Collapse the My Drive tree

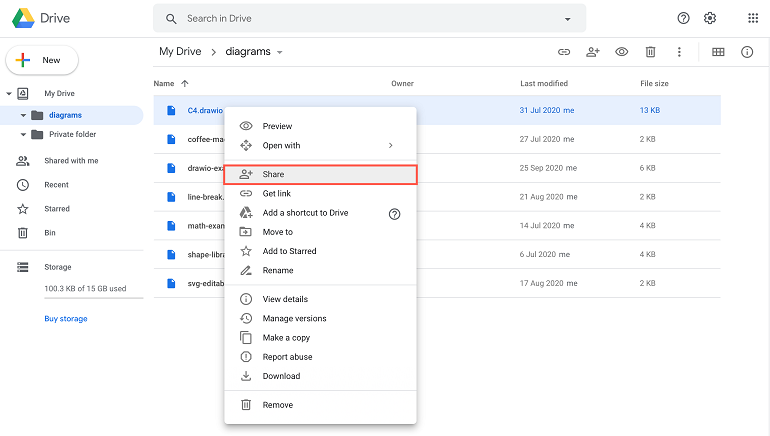tap(10, 93)
